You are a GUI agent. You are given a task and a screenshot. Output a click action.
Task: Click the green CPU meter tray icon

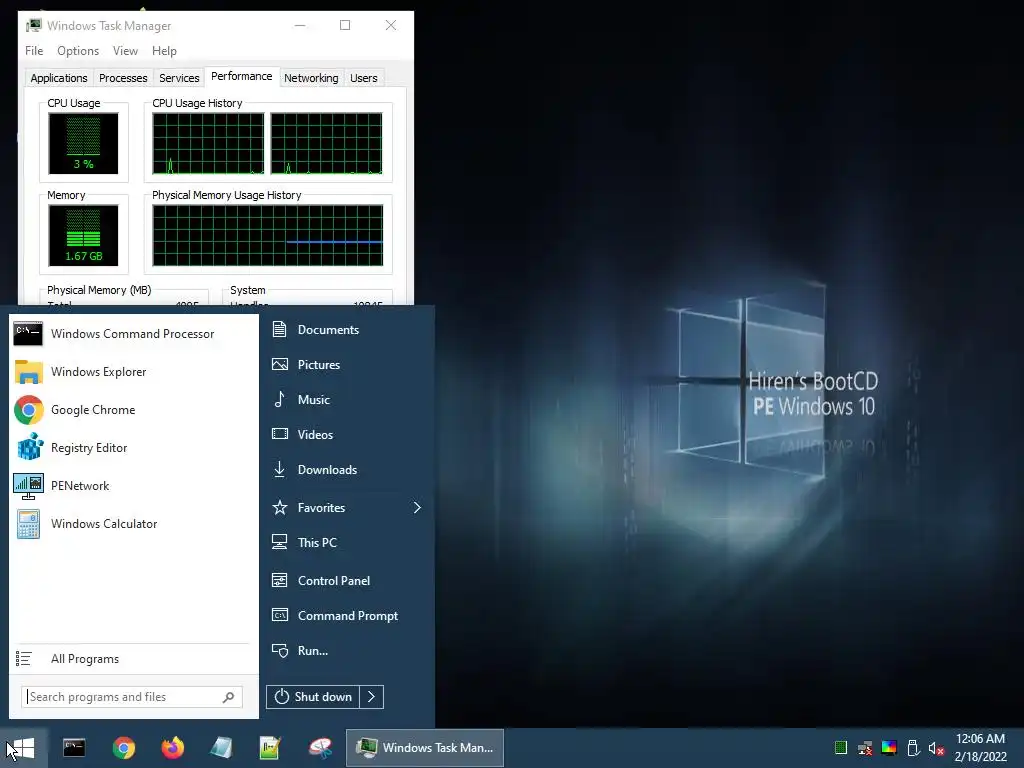coord(841,748)
